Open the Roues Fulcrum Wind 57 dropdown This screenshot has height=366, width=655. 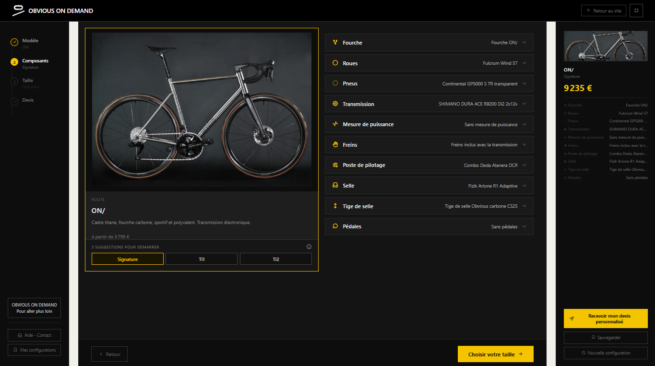tap(429, 63)
